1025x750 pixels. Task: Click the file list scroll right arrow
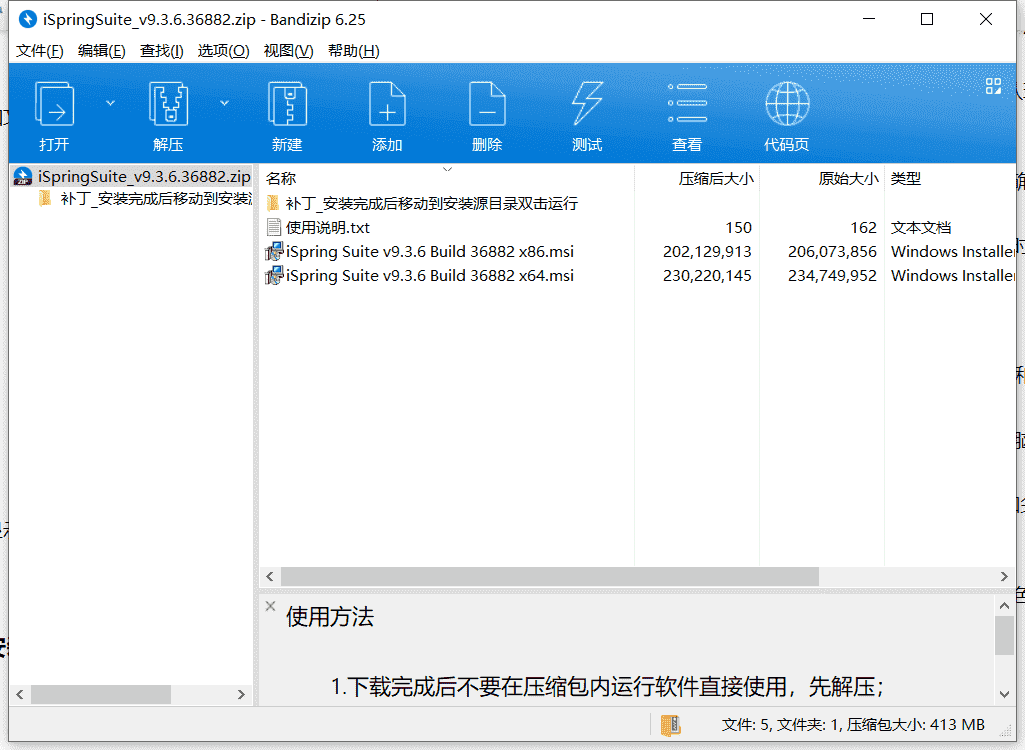(1004, 576)
